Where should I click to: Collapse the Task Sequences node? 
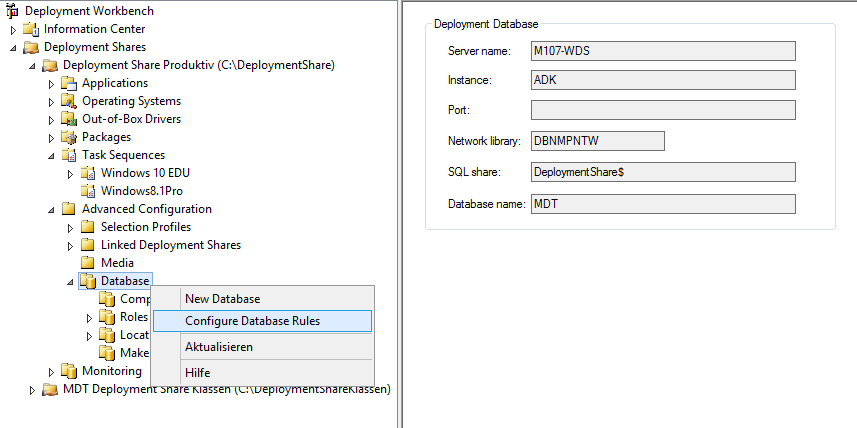[x=52, y=155]
